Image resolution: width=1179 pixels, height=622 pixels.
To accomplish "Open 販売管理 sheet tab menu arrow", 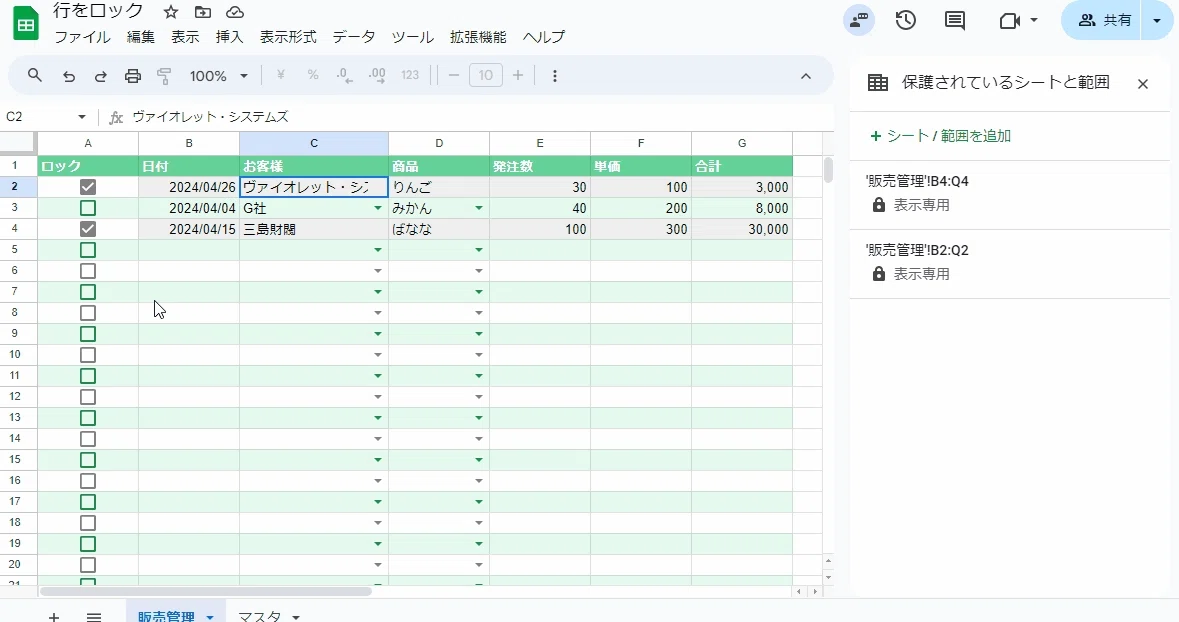I will pyautogui.click(x=210, y=617).
